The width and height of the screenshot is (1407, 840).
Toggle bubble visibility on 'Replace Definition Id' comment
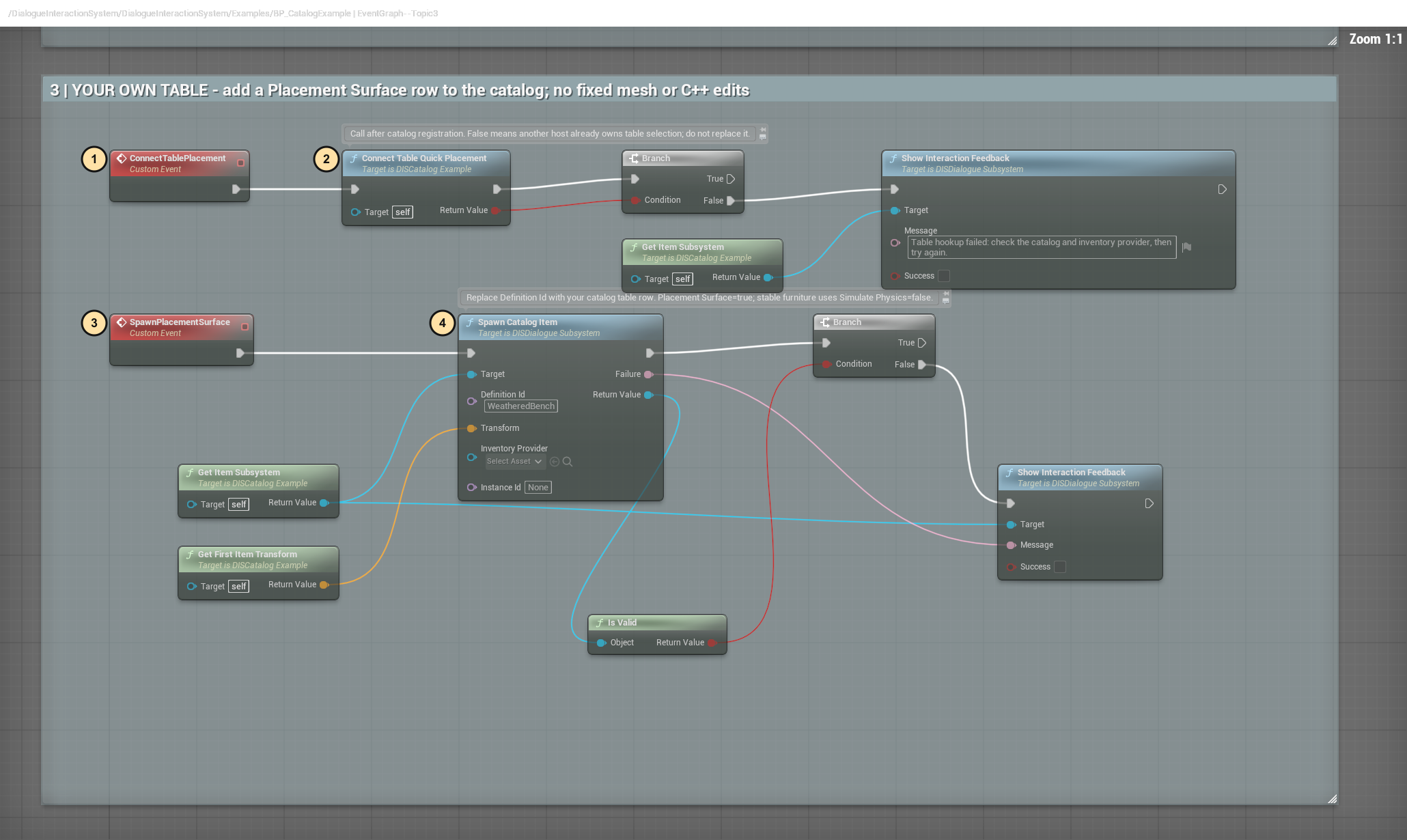point(946,301)
